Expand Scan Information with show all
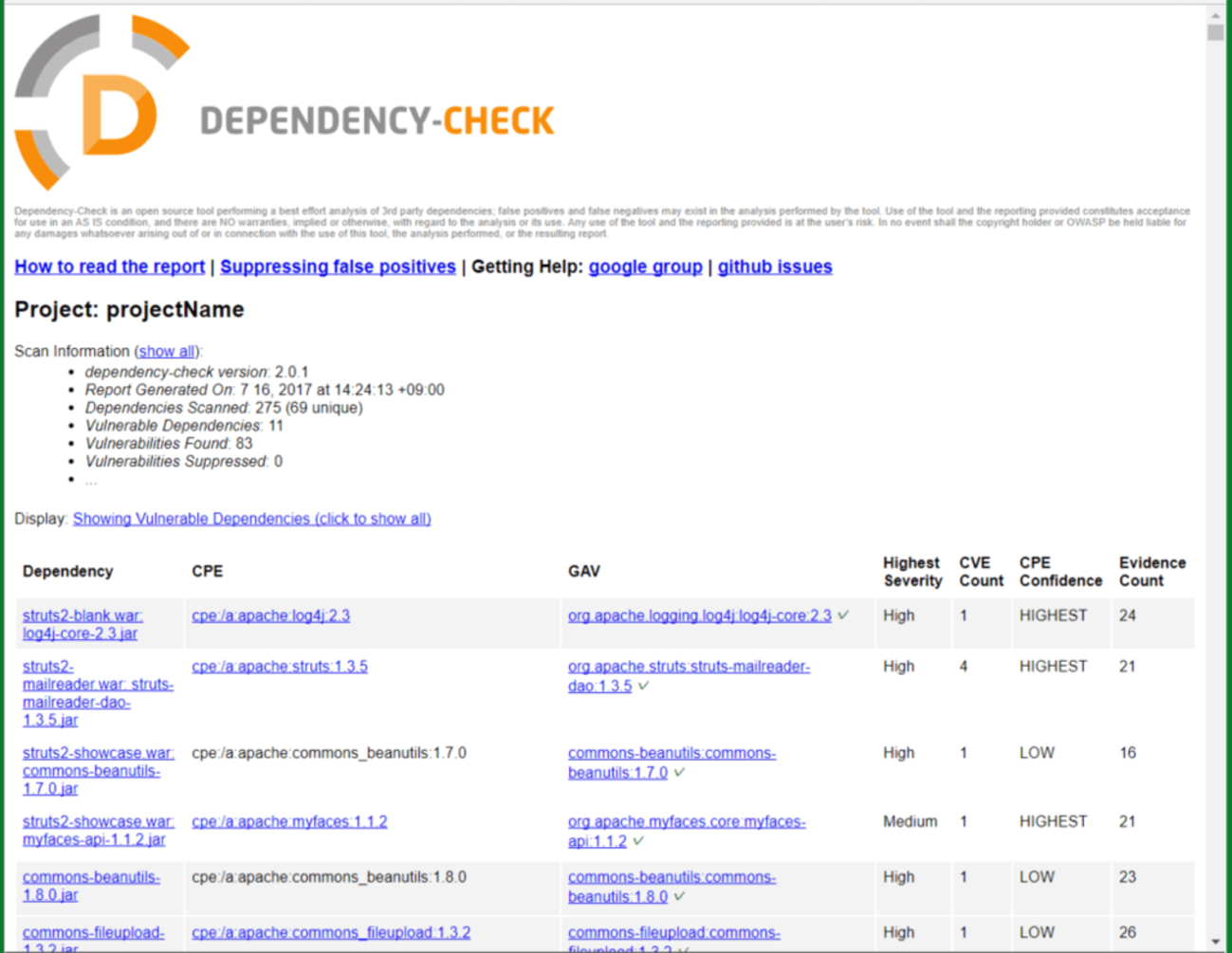 [x=167, y=351]
